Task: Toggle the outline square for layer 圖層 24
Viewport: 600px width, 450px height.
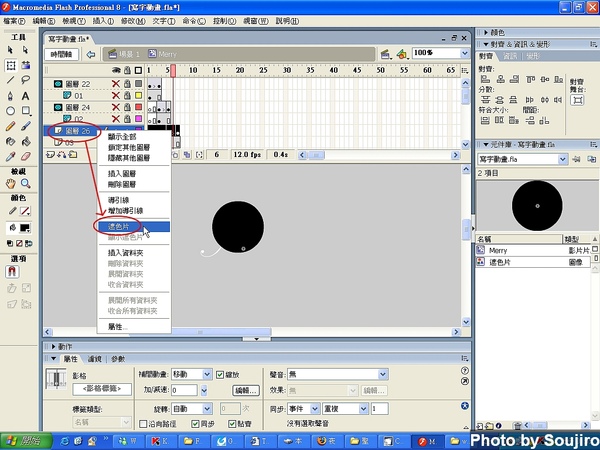Action: pyautogui.click(x=139, y=107)
